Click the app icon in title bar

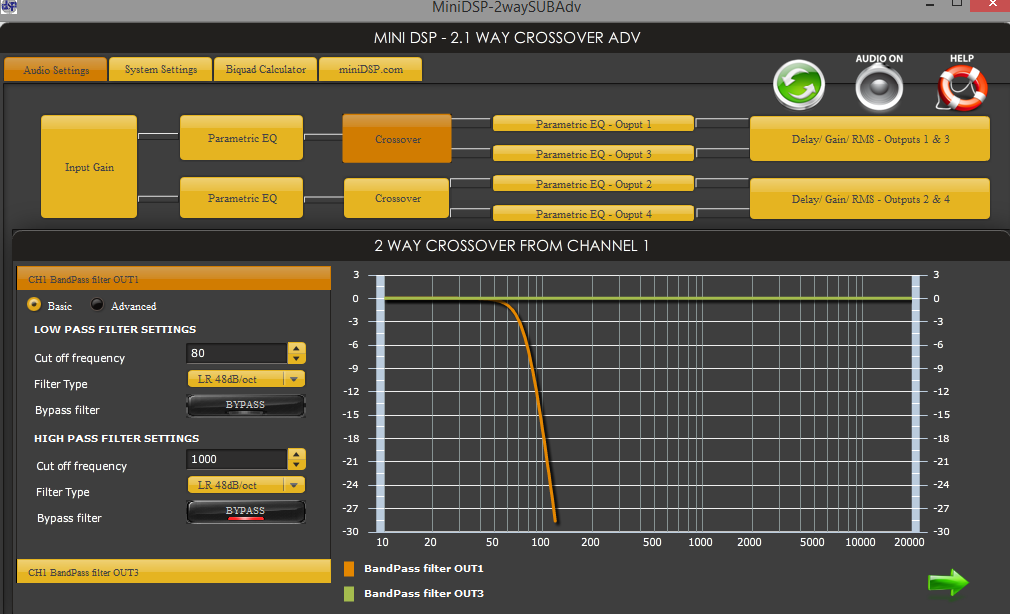[9, 7]
